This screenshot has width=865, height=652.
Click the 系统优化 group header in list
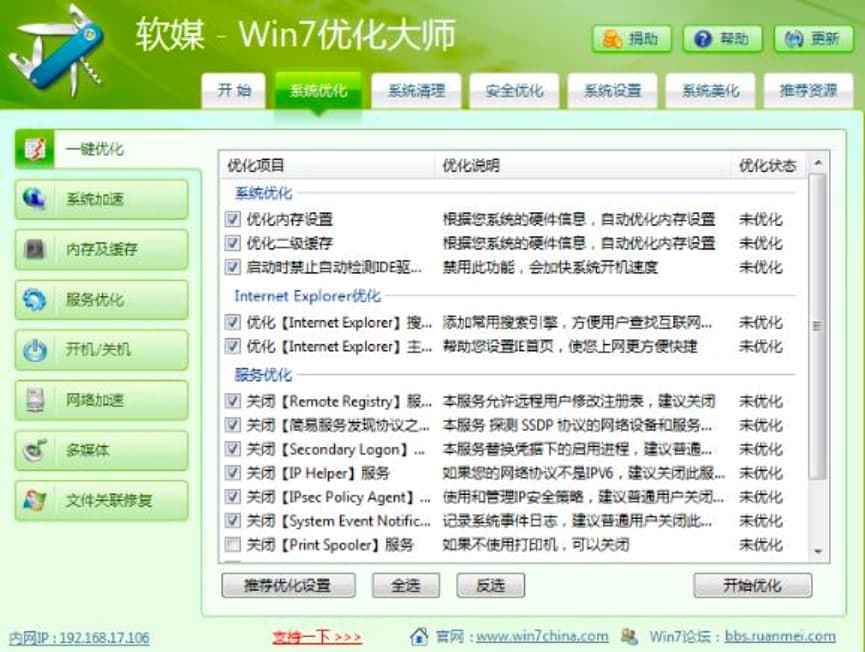264,193
